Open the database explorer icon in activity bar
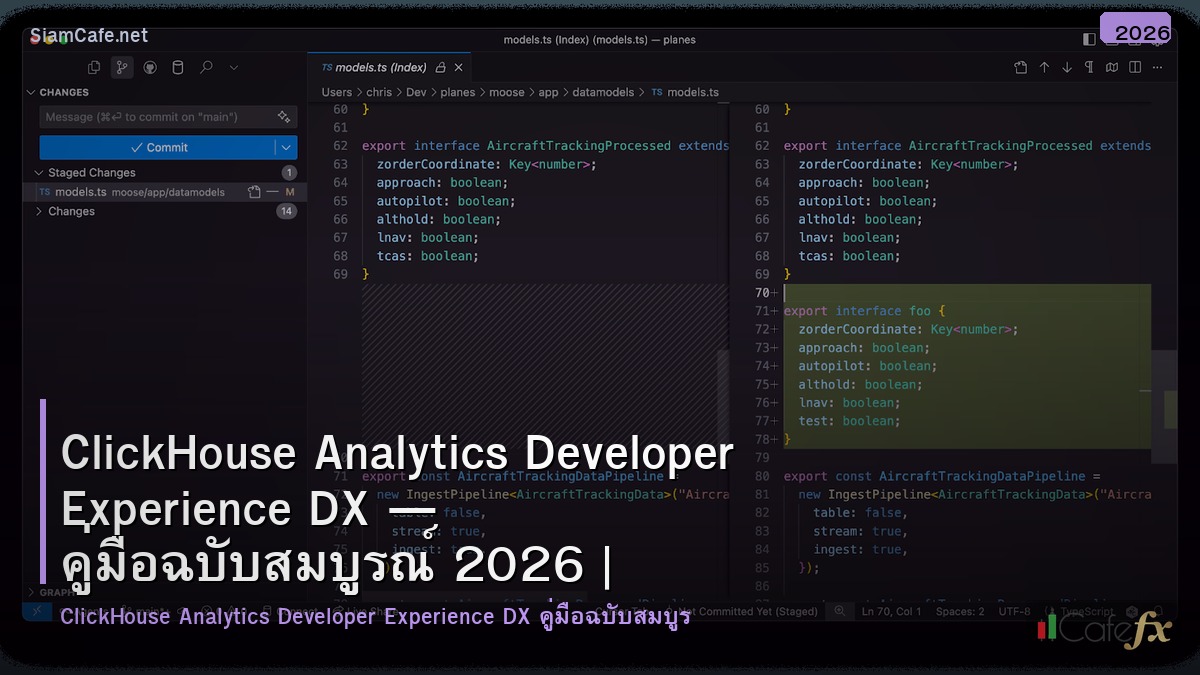Image resolution: width=1200 pixels, height=675 pixels. pyautogui.click(x=177, y=67)
